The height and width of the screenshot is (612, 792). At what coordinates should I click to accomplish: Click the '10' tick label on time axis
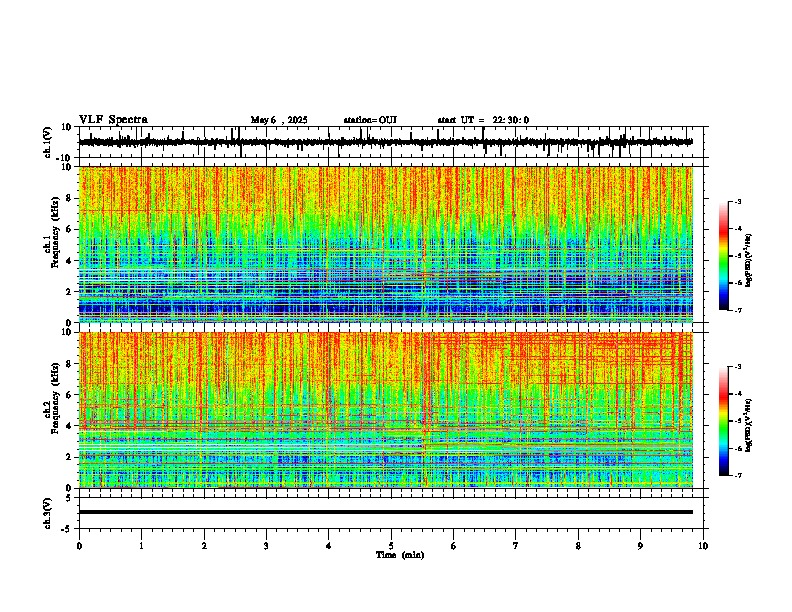pos(703,546)
